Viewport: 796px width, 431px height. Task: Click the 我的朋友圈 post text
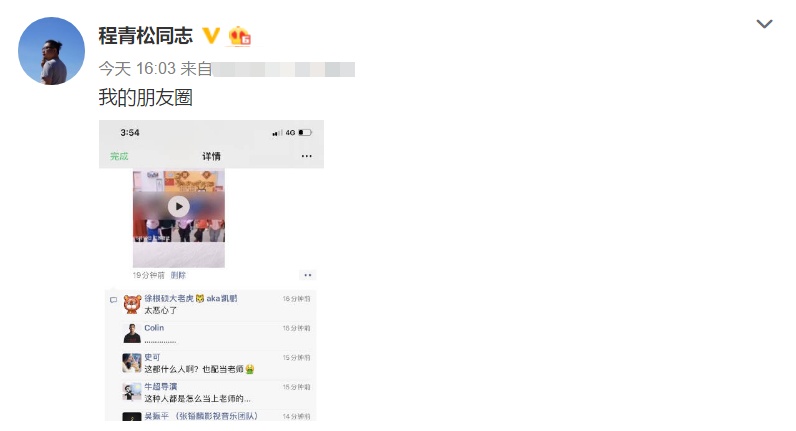(146, 97)
